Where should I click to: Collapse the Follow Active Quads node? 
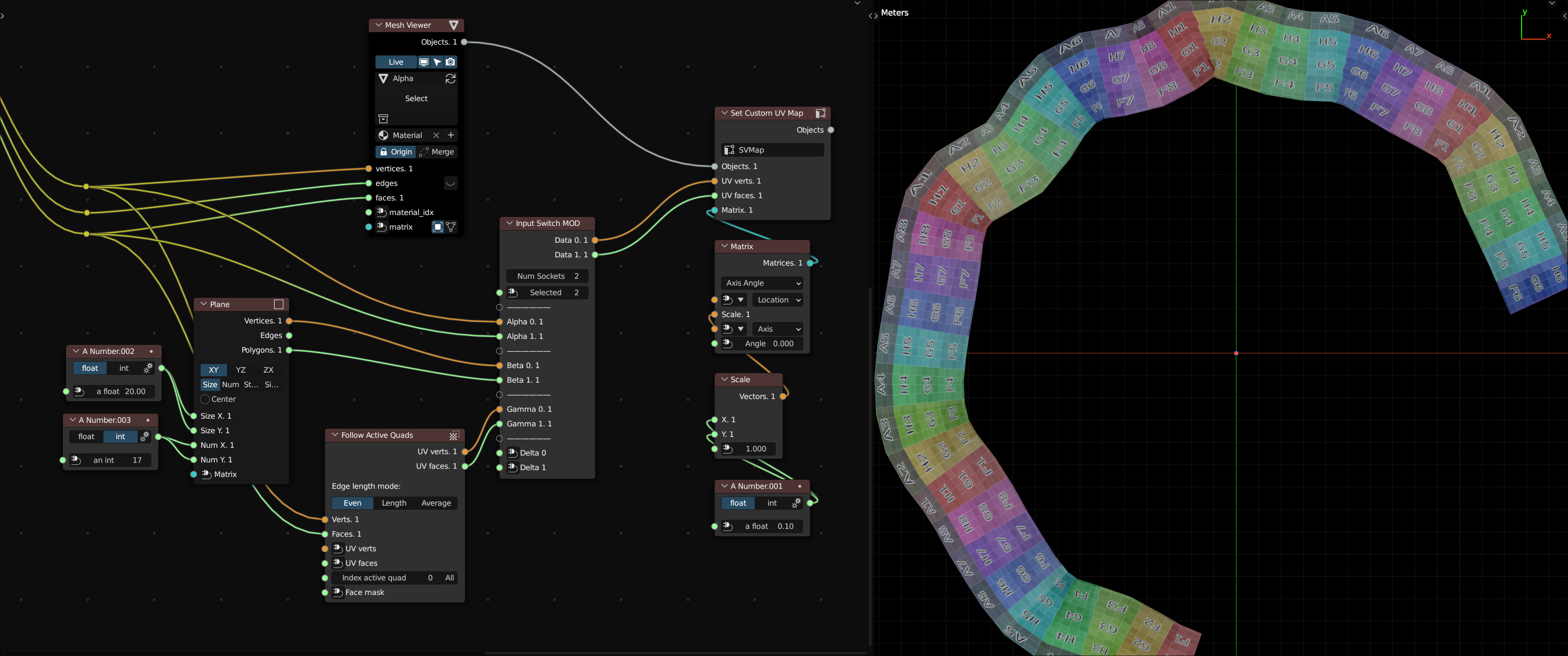[x=335, y=435]
